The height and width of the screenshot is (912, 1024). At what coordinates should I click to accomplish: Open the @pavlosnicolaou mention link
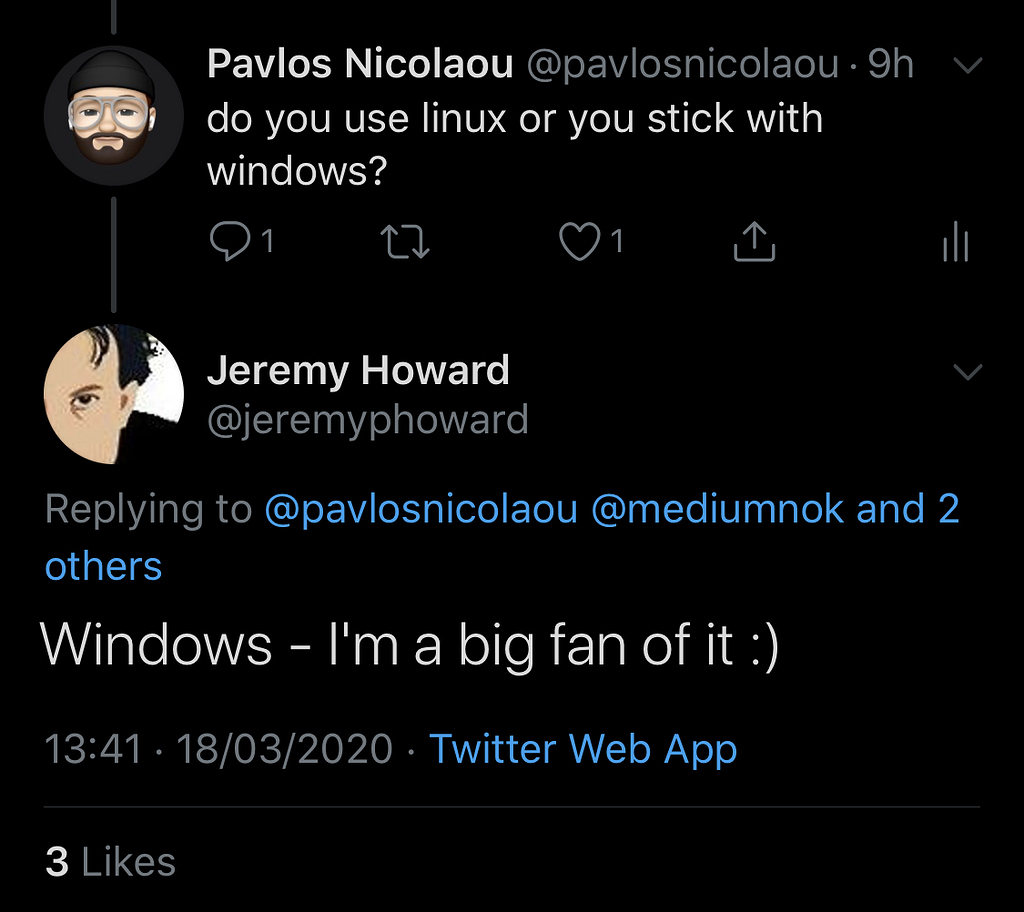[421, 509]
